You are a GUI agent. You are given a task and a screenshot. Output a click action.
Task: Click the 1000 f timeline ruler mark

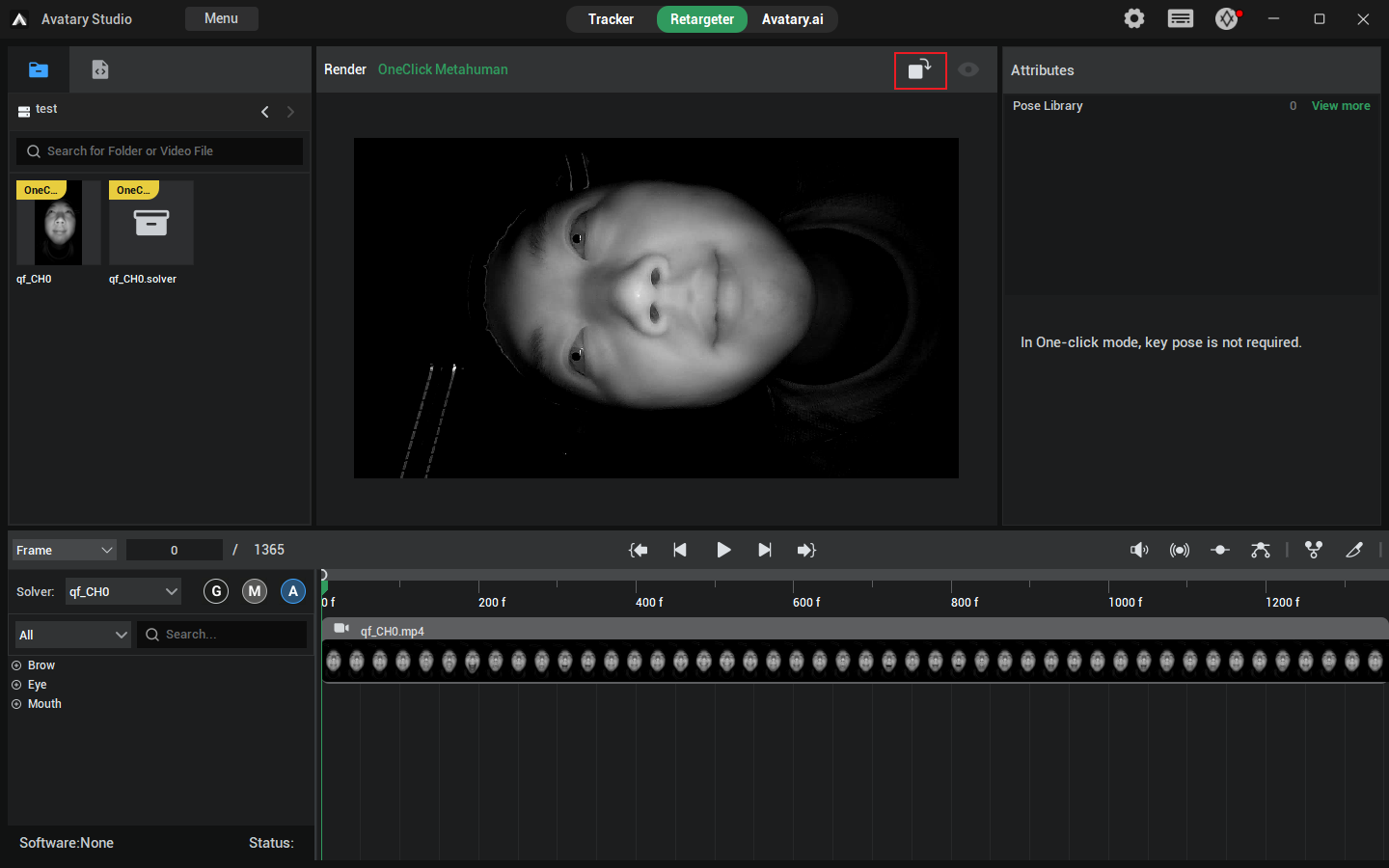click(1125, 602)
